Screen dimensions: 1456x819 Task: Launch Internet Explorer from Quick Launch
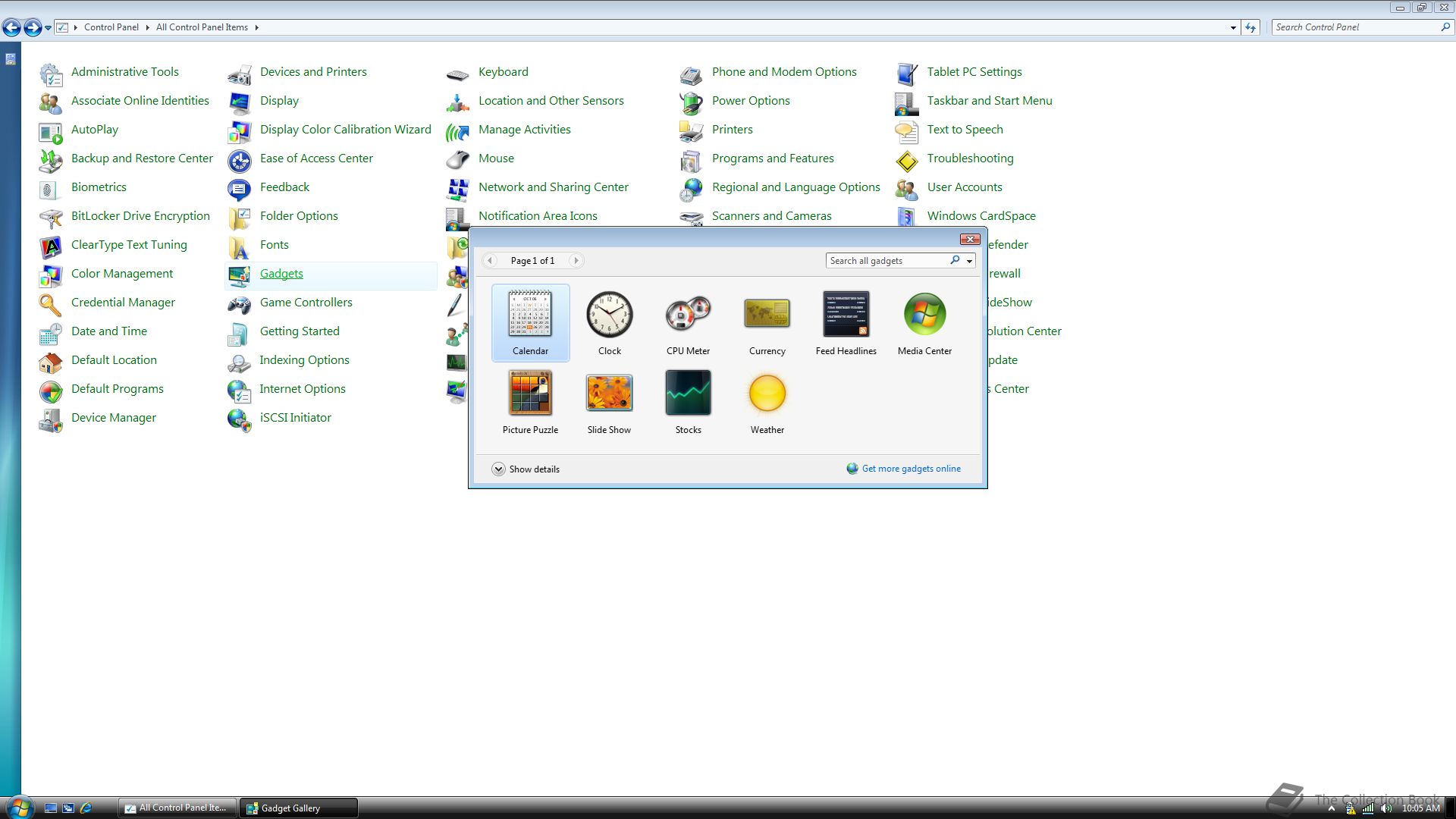coord(86,808)
